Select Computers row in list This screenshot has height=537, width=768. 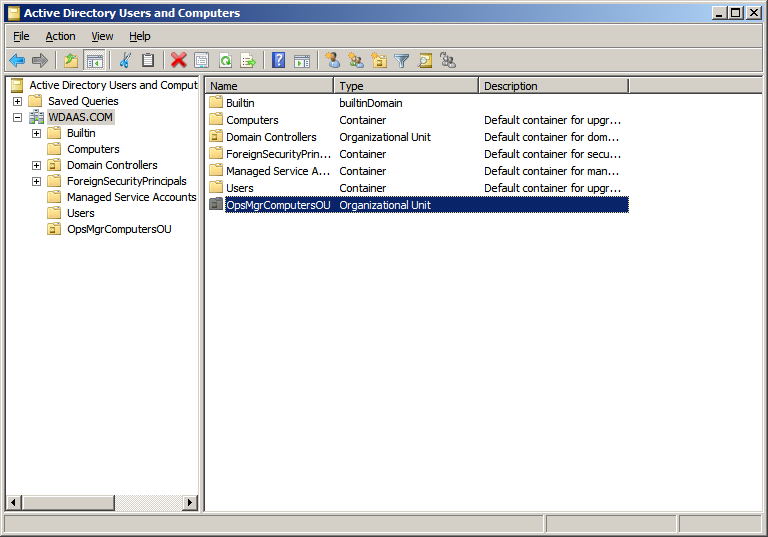pyautogui.click(x=418, y=120)
